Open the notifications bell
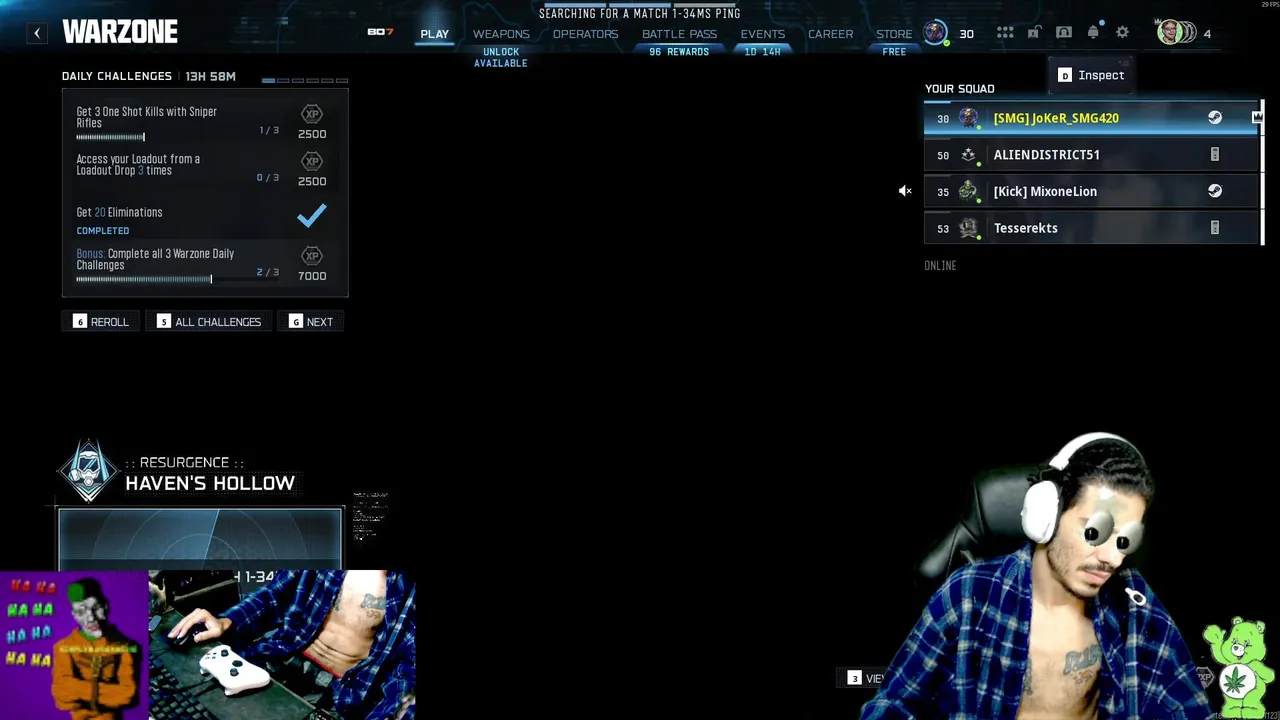The image size is (1280, 720). [x=1093, y=33]
